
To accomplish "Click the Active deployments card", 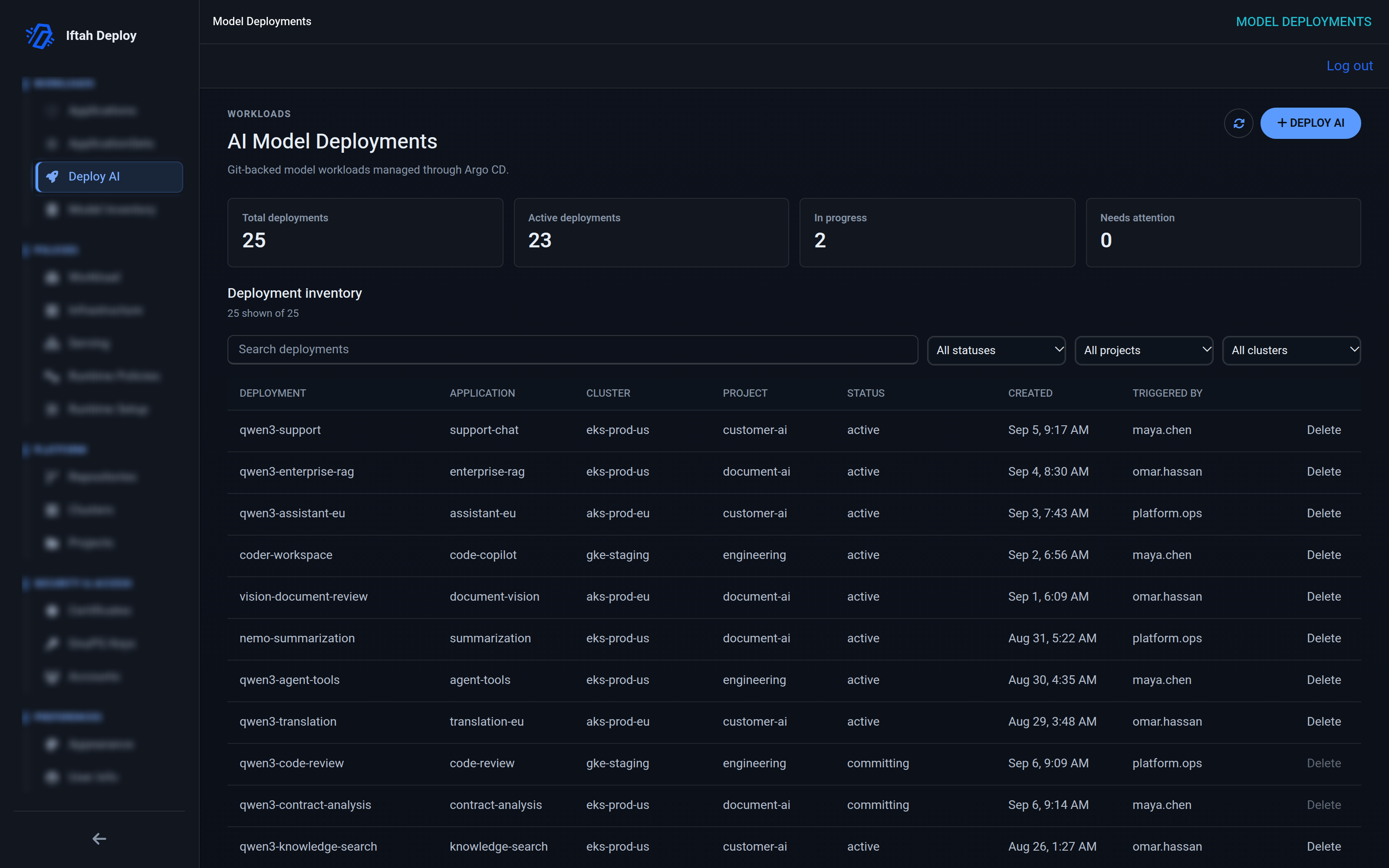I will point(651,233).
